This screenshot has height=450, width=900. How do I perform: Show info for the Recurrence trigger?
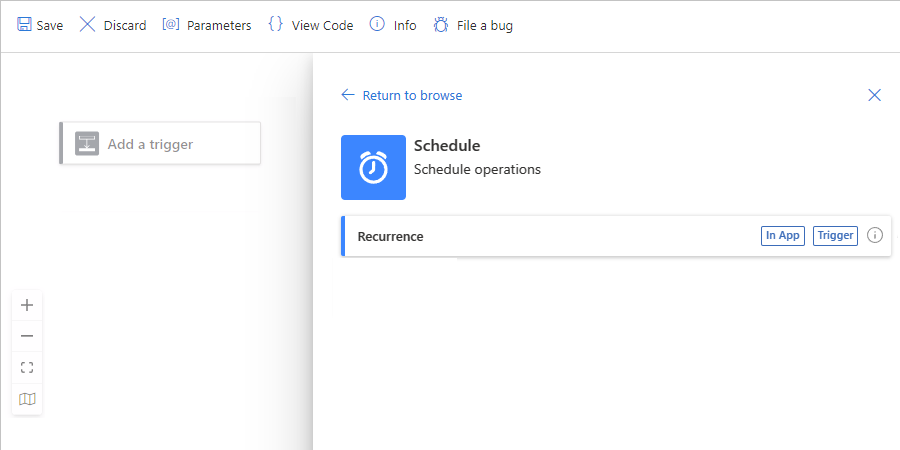point(875,236)
